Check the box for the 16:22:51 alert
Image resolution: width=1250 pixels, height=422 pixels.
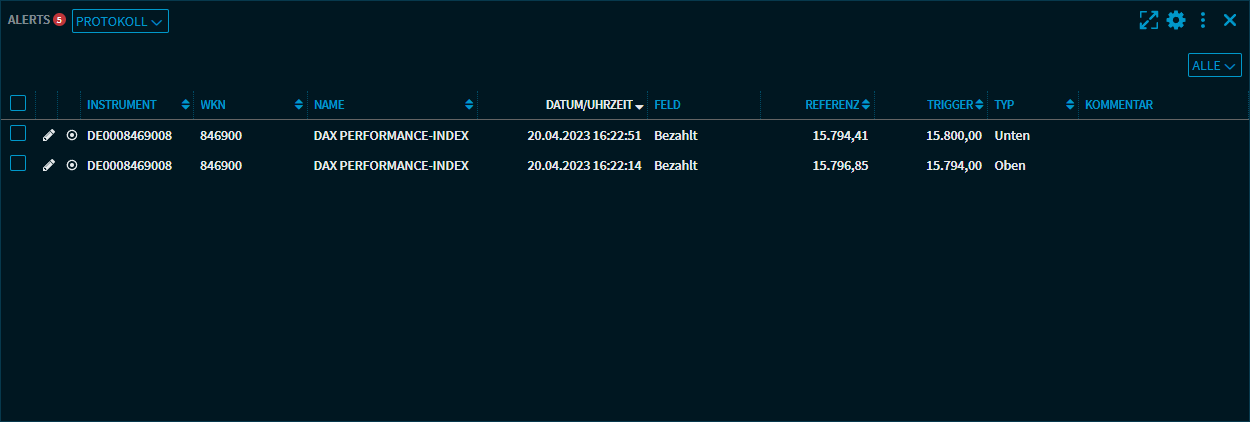pyautogui.click(x=18, y=134)
